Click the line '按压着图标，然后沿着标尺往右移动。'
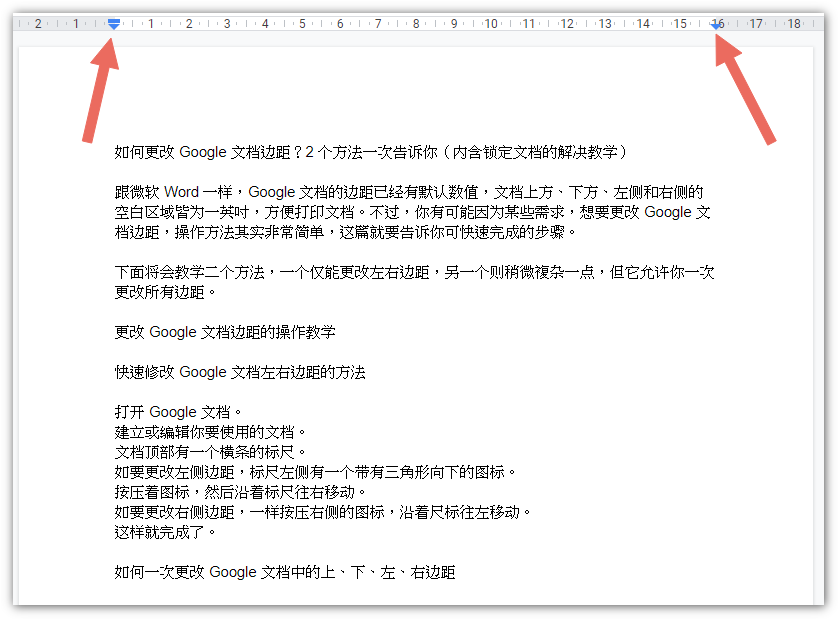The width and height of the screenshot is (838, 619). (x=240, y=492)
